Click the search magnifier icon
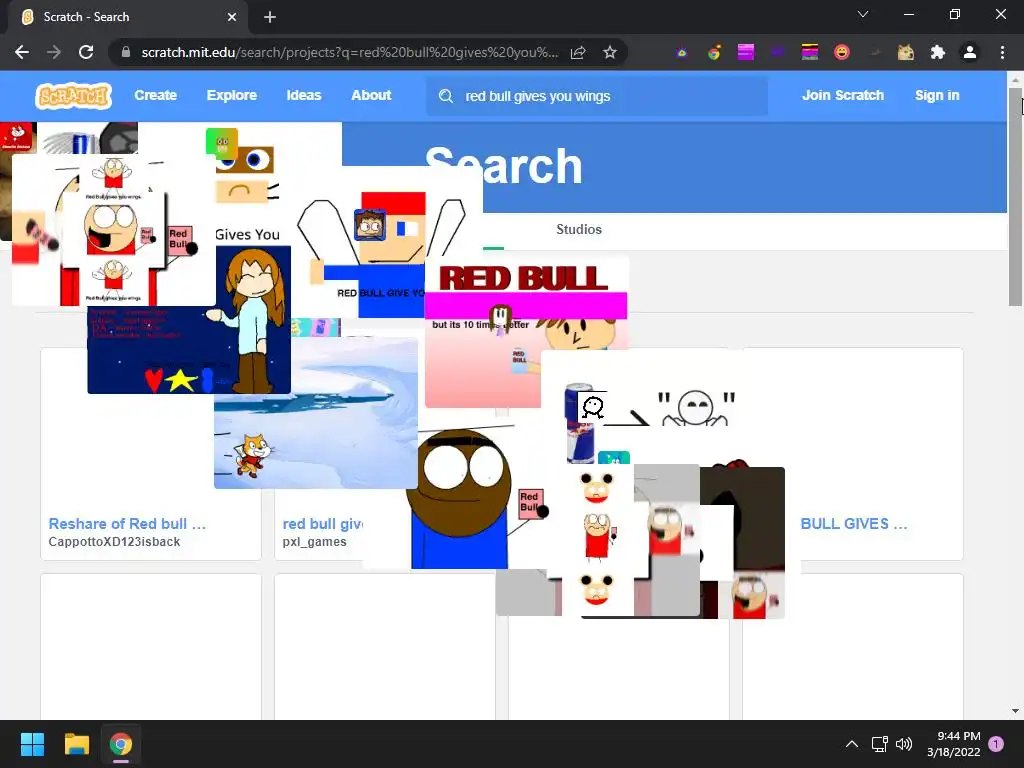This screenshot has height=768, width=1024. pyautogui.click(x=445, y=96)
